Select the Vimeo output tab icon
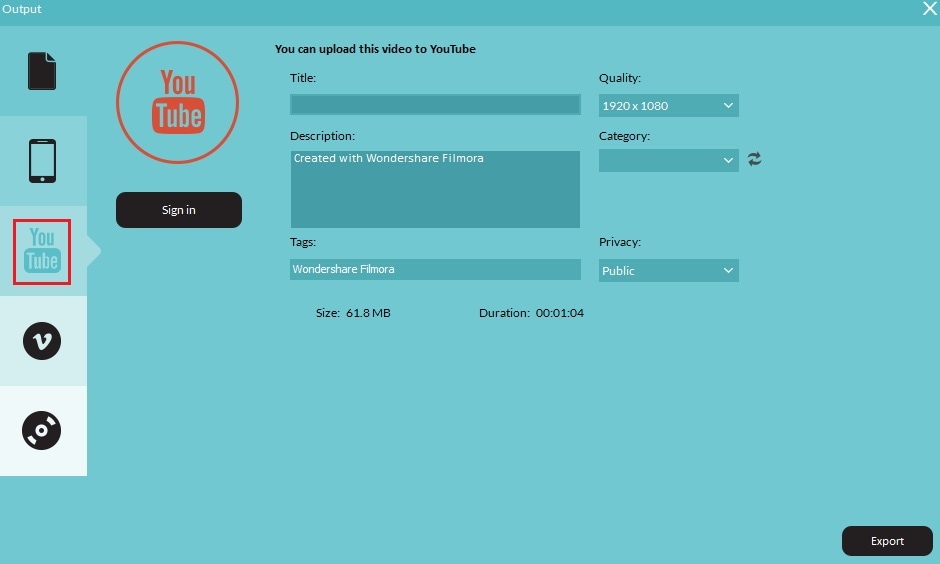 (x=42, y=341)
